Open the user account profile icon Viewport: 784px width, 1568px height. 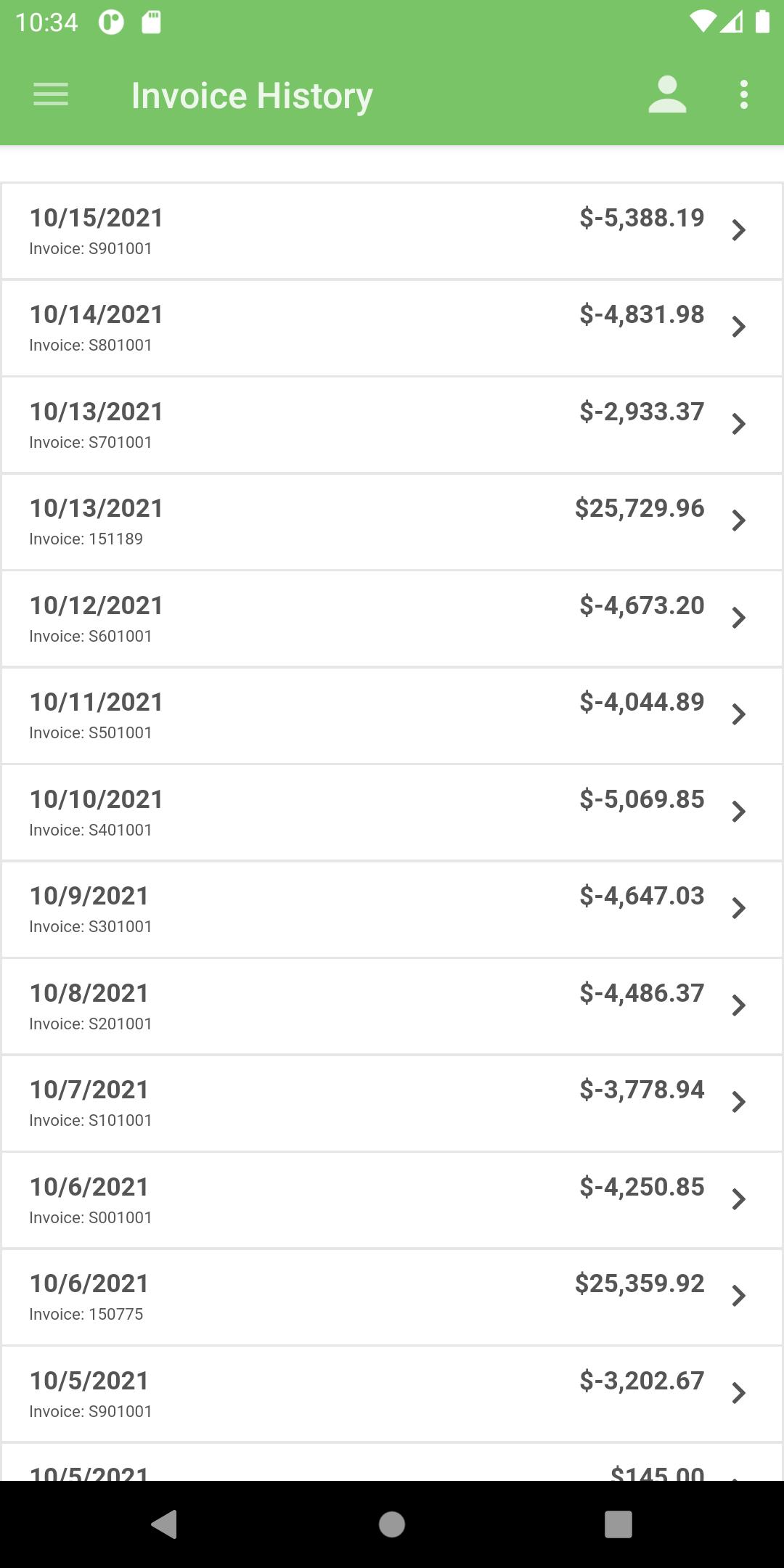coord(667,95)
